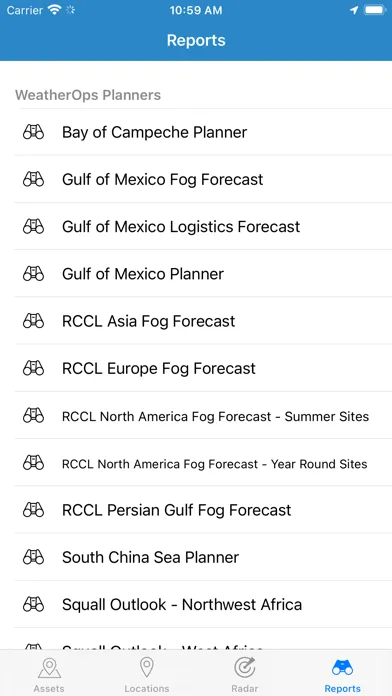Tap binoculars icon beside South China Sea Planner
Screen dimensions: 392x696
[x=33, y=557]
